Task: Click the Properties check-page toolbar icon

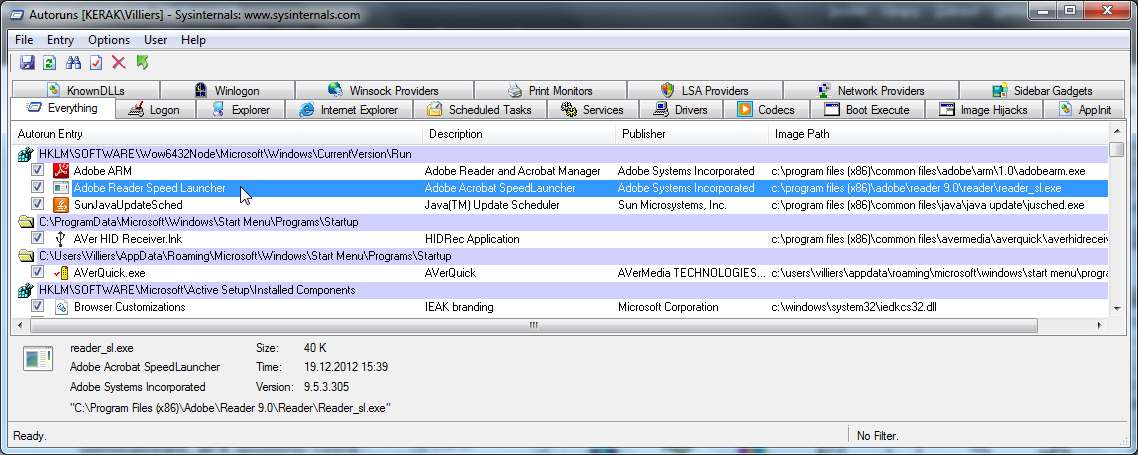Action: [96, 63]
